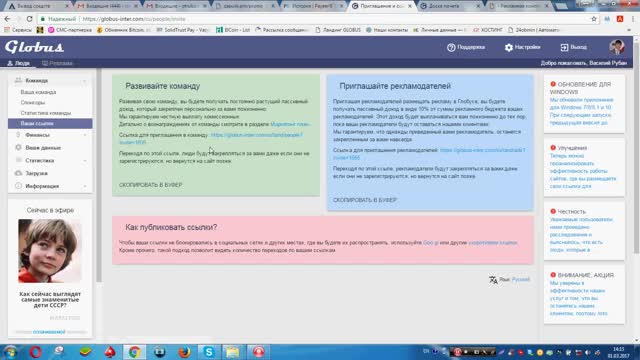The height and width of the screenshot is (360, 640).
Task: Open the Поддержка help icon
Action: [x=451, y=47]
